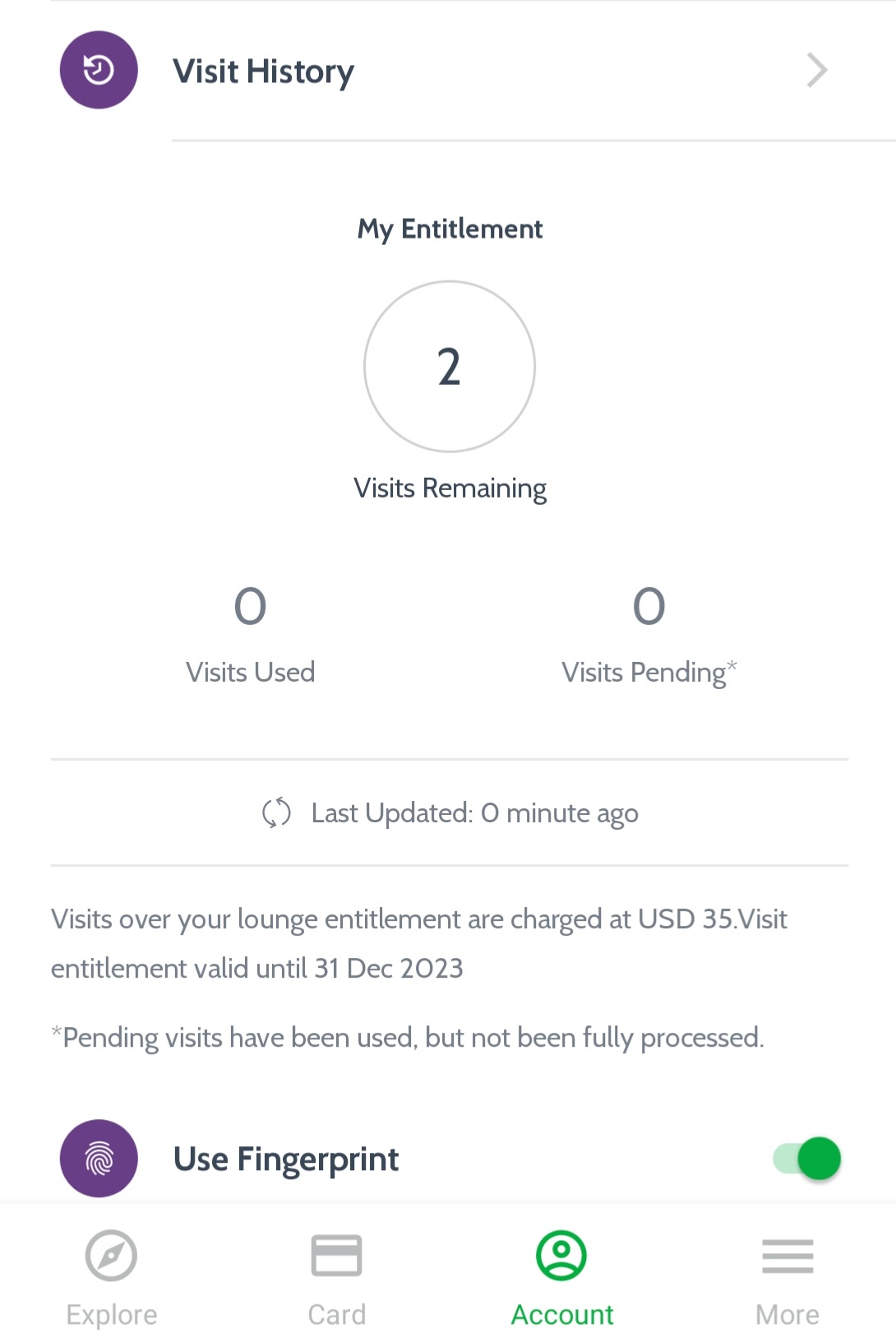
Task: Tap the purple Visit History clock icon
Action: [99, 70]
